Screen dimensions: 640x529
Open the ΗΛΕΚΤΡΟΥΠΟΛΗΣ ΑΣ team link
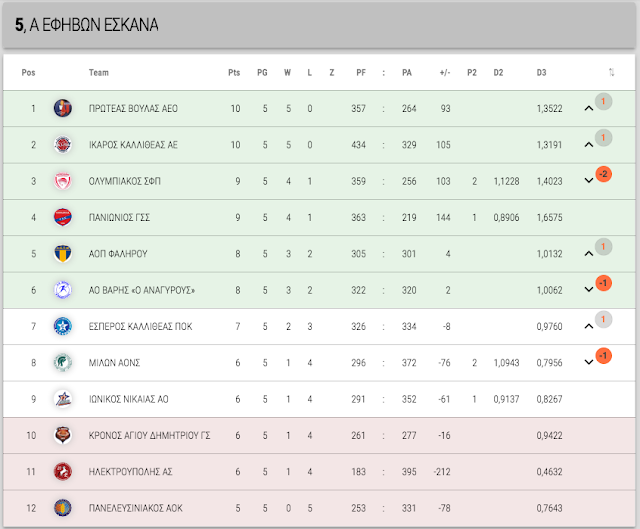click(131, 472)
